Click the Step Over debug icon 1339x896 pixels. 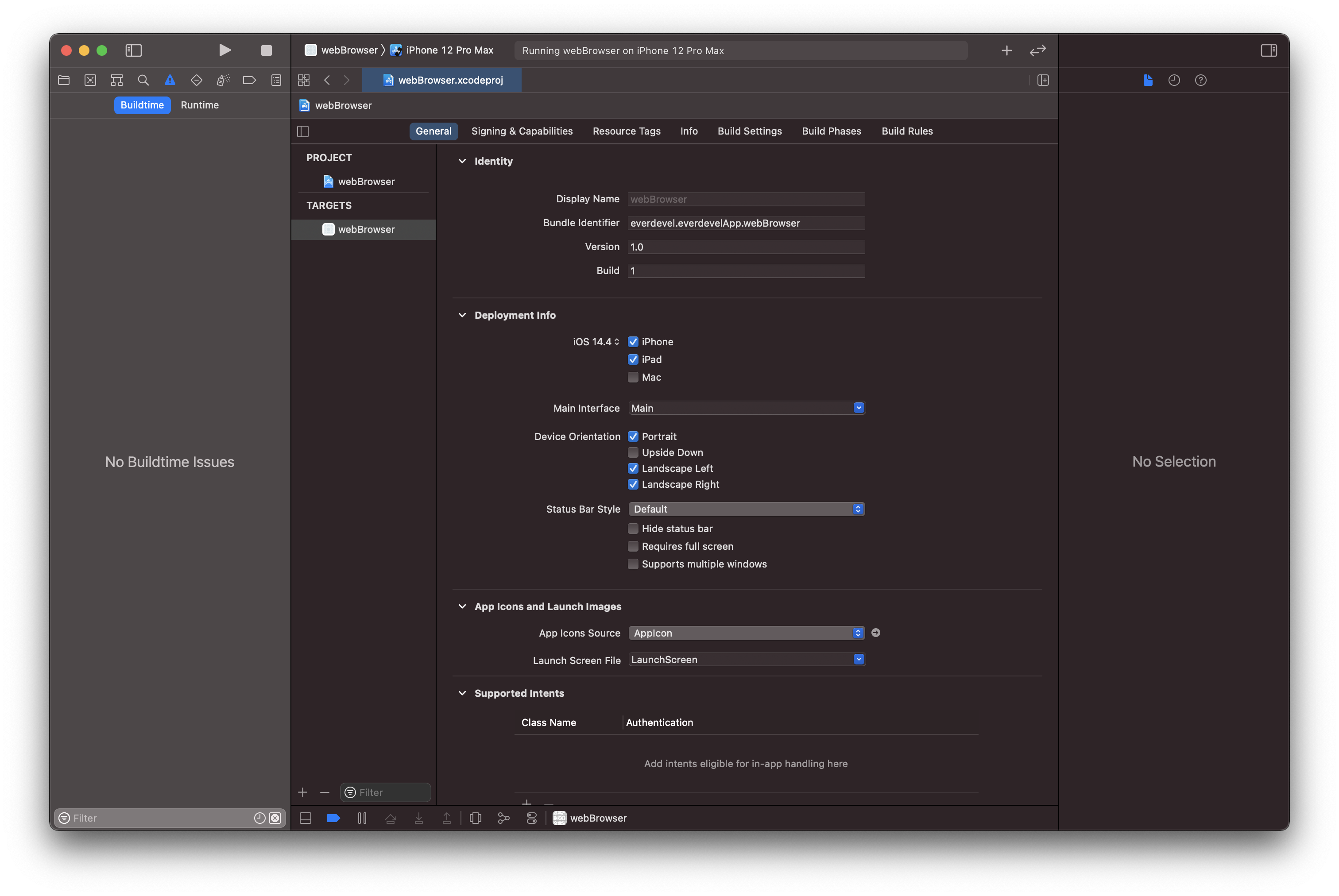[391, 818]
